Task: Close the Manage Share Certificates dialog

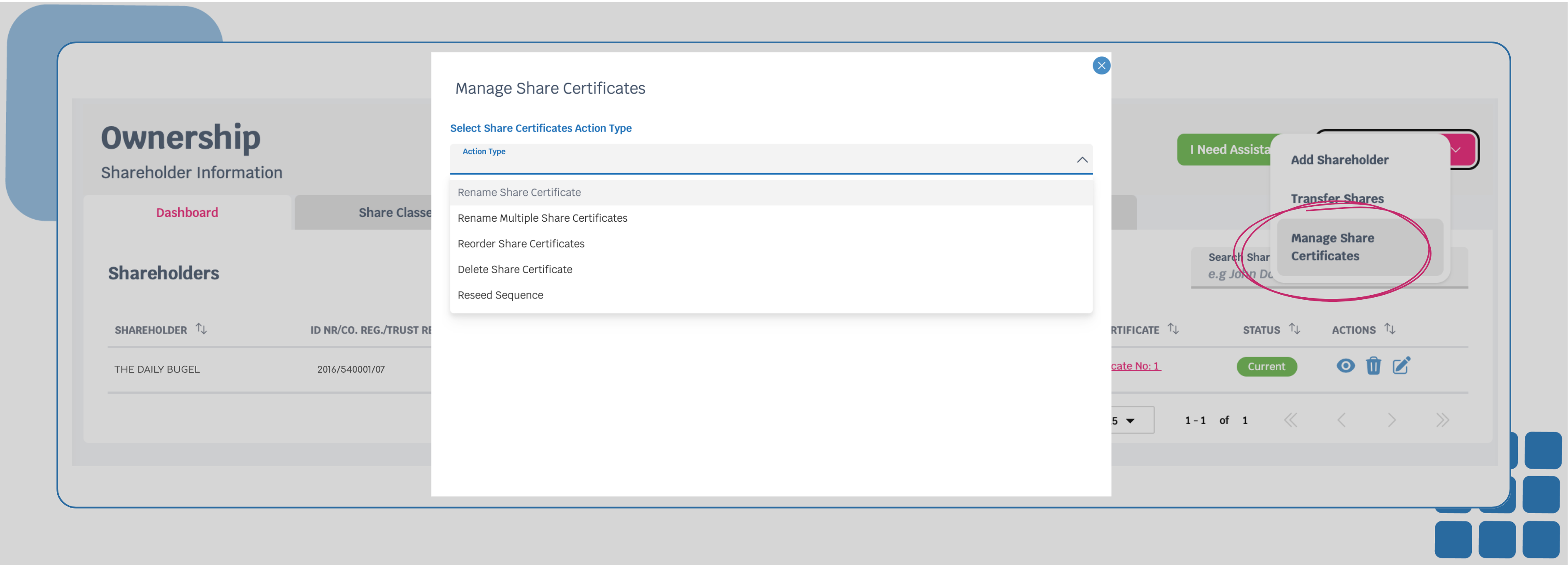Action: click(x=1101, y=66)
